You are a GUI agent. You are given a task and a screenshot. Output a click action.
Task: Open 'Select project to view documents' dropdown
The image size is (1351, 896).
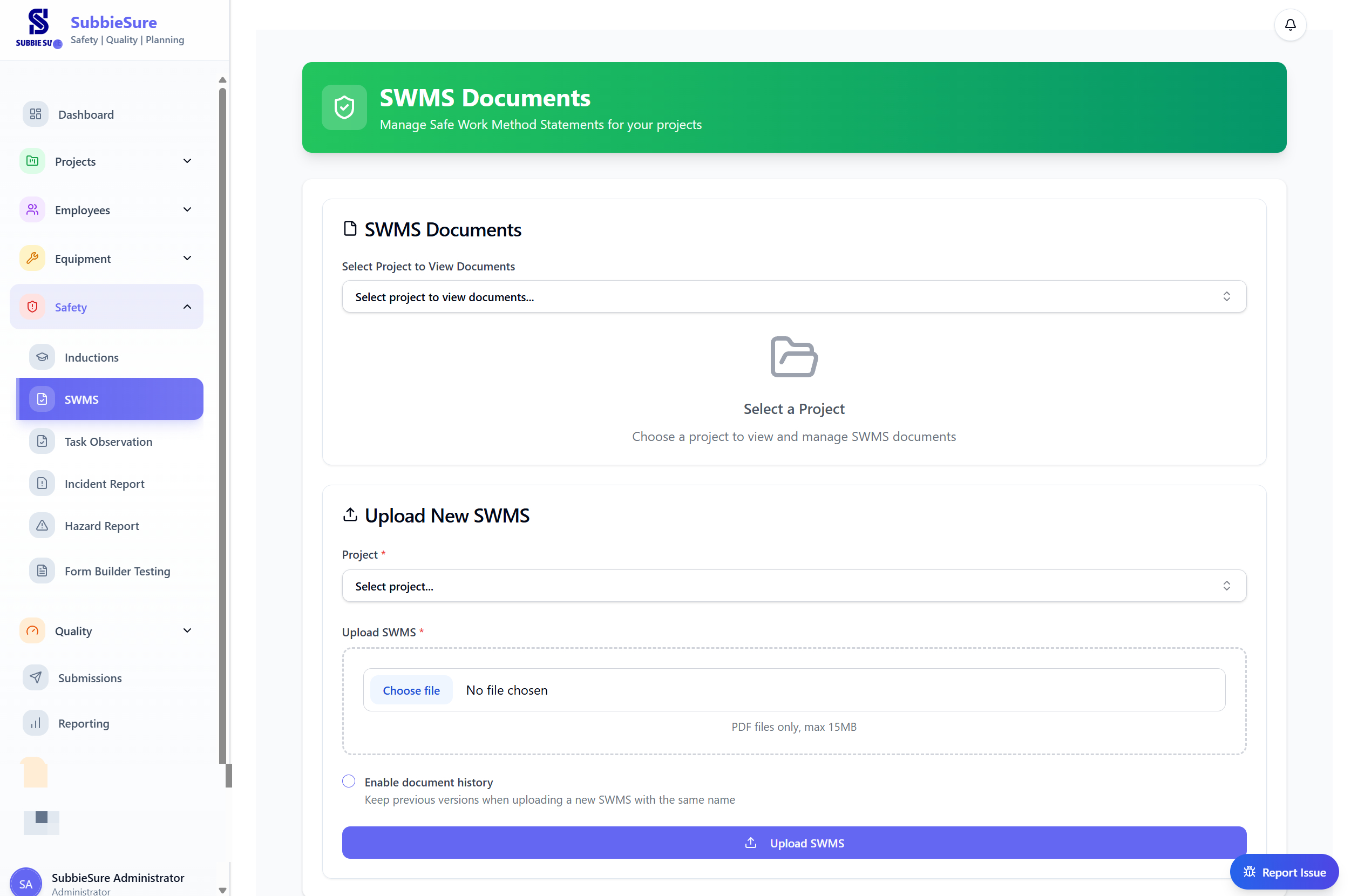click(793, 296)
